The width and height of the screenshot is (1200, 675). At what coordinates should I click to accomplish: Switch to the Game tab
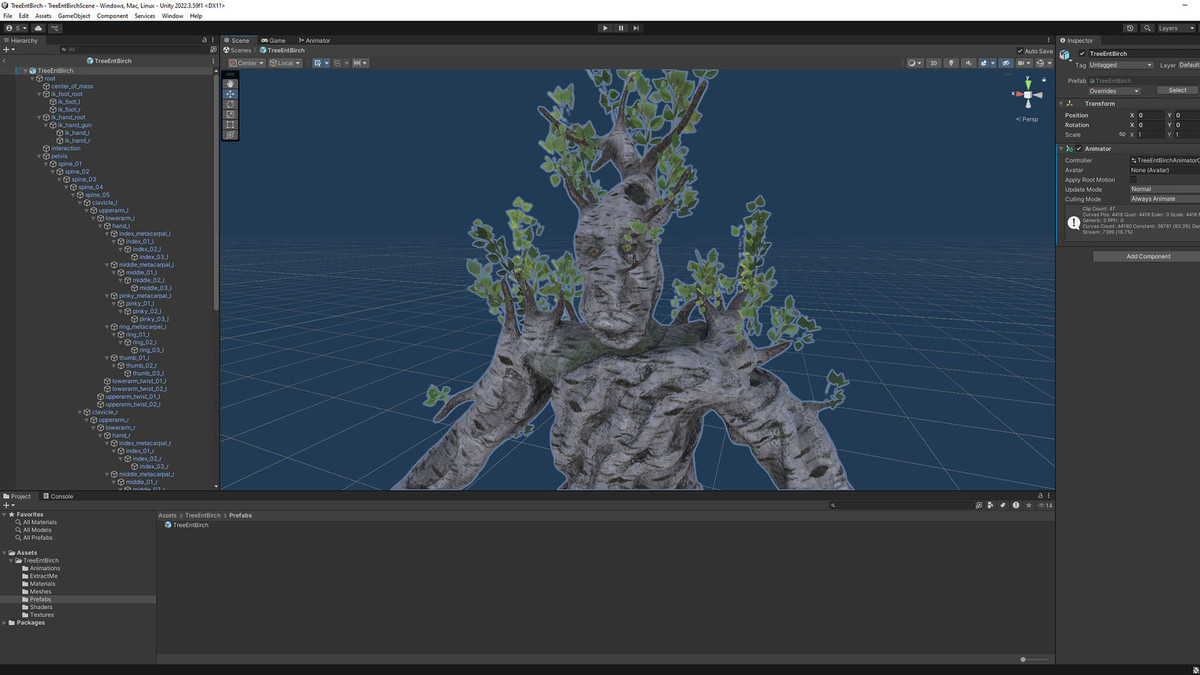(273, 41)
